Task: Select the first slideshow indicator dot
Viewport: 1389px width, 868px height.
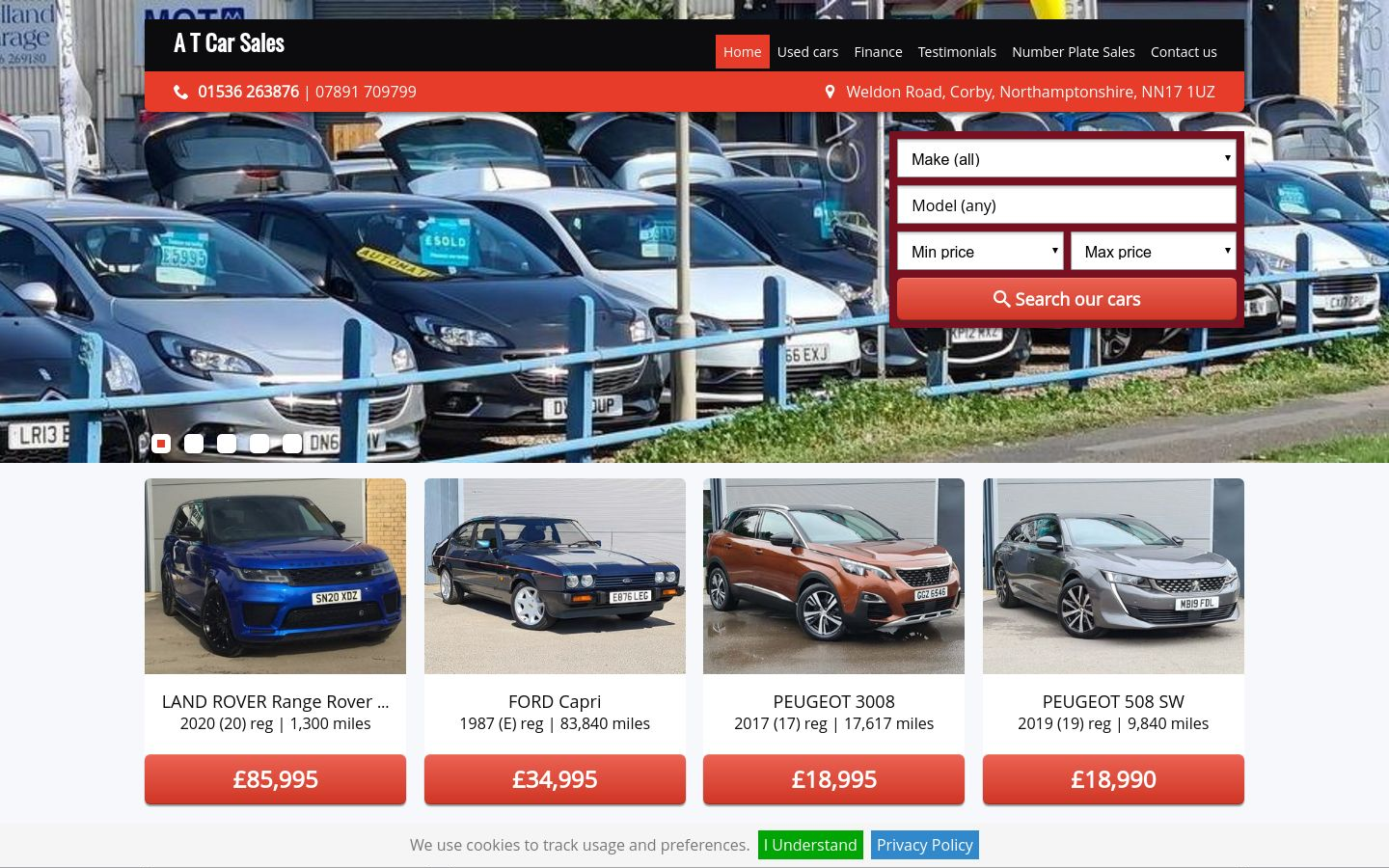Action: click(x=161, y=444)
